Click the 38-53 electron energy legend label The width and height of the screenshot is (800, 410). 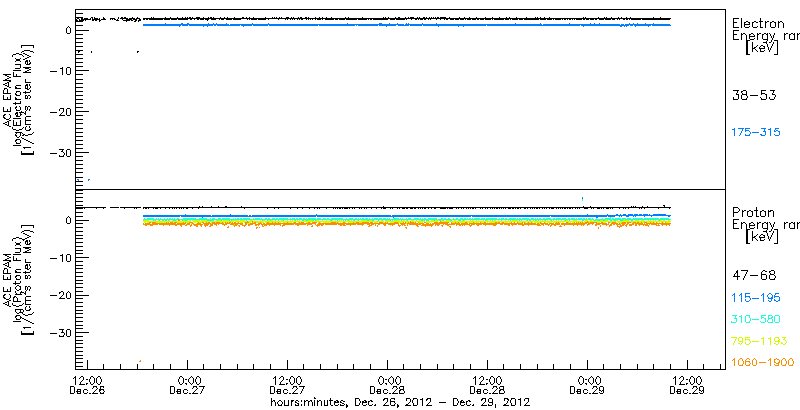click(x=754, y=95)
